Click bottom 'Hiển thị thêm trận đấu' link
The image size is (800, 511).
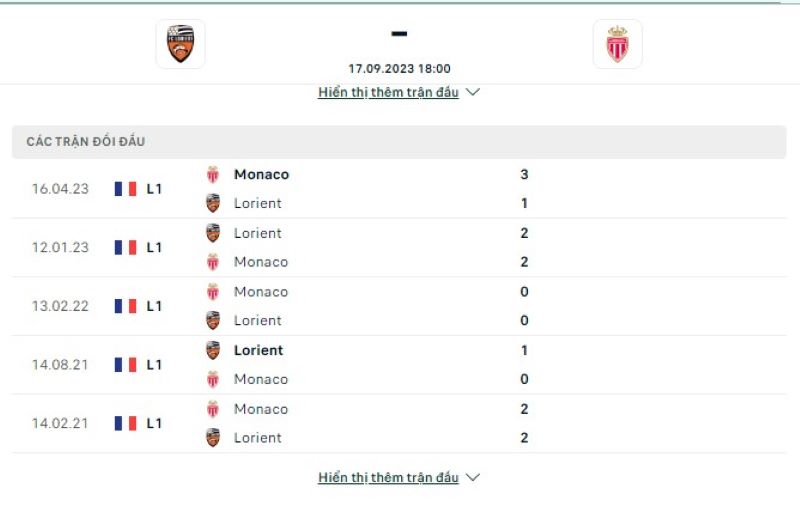click(388, 477)
